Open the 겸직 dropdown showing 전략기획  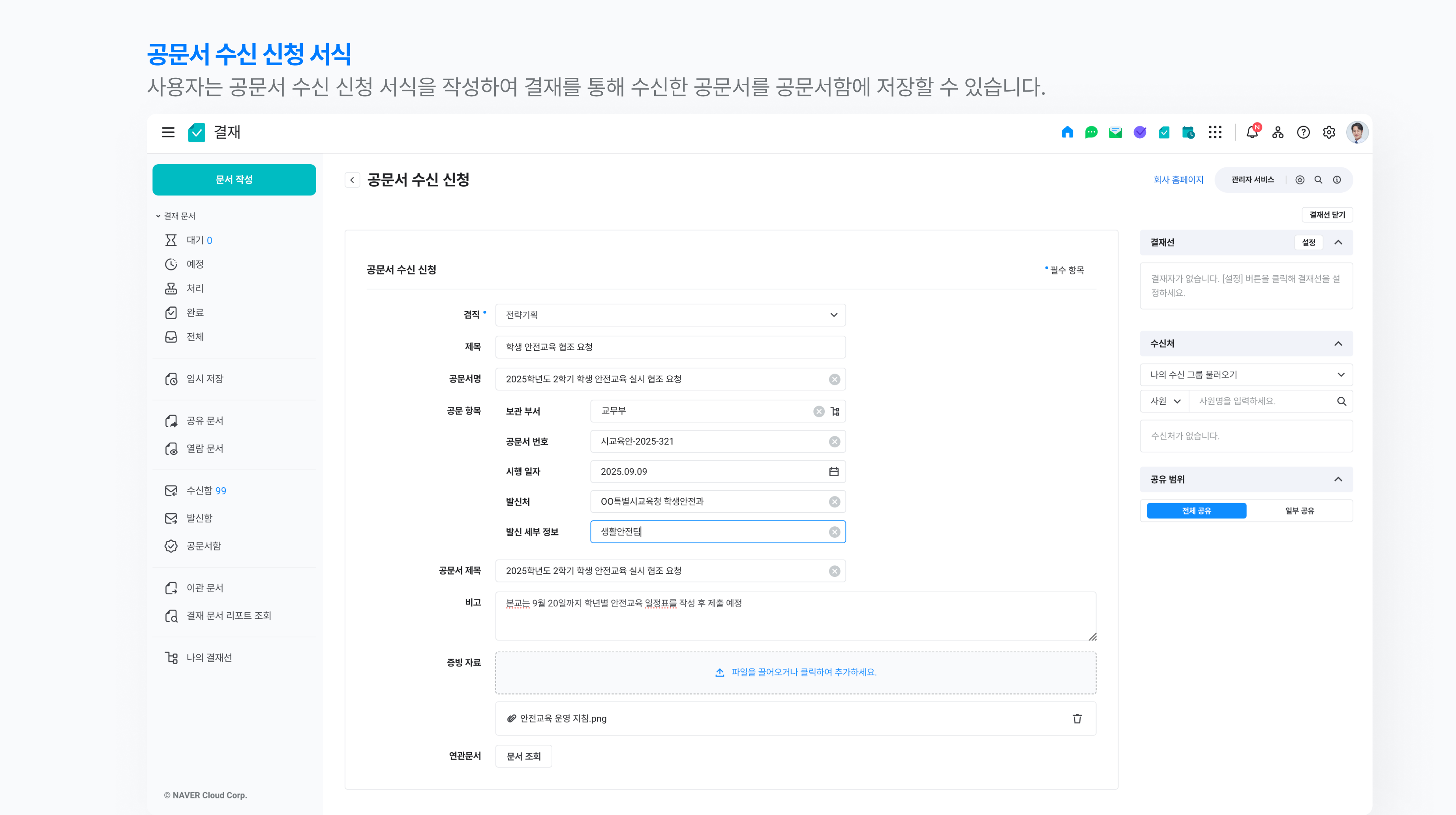(x=670, y=315)
